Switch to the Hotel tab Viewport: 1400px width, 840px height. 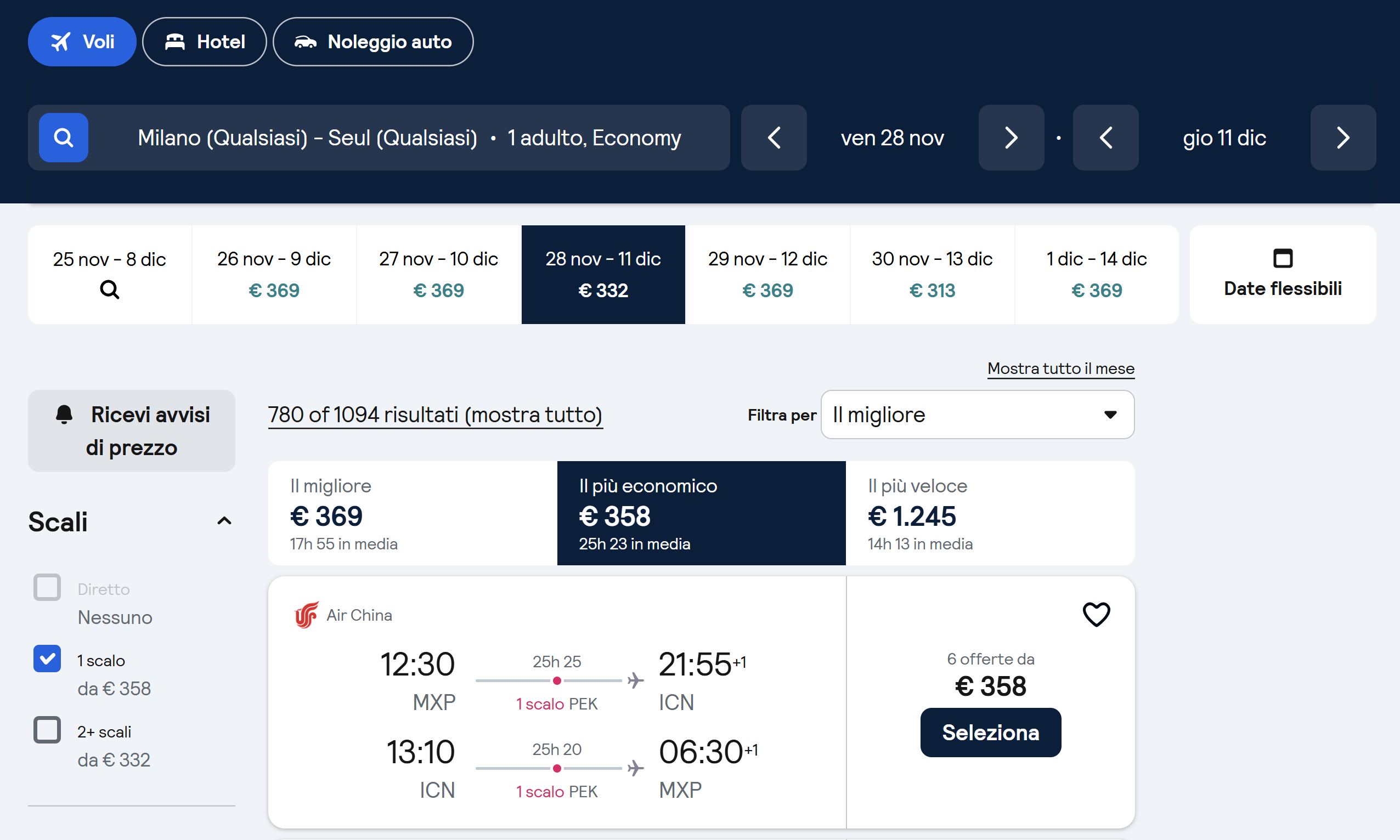[x=205, y=42]
